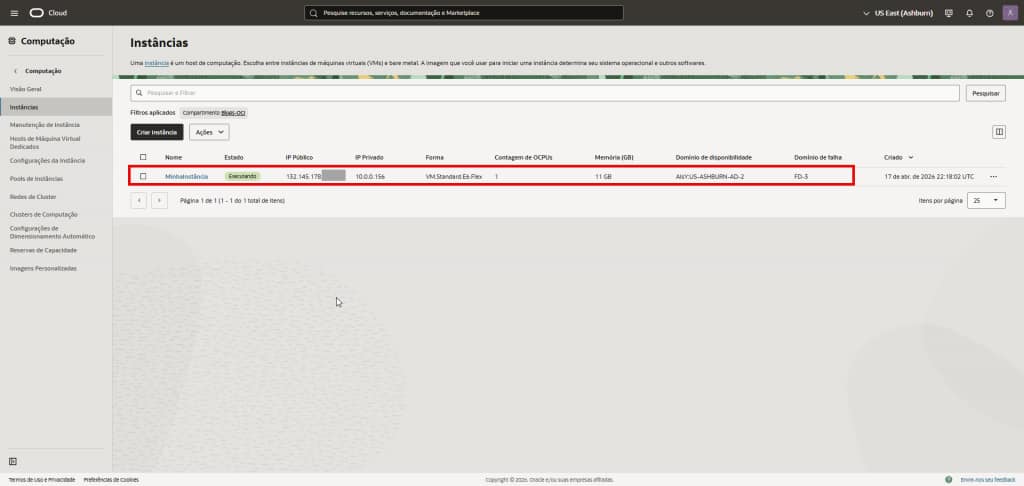This screenshot has width=1024, height=486.
Task: Click the 11 GB memory cell
Action: point(603,176)
